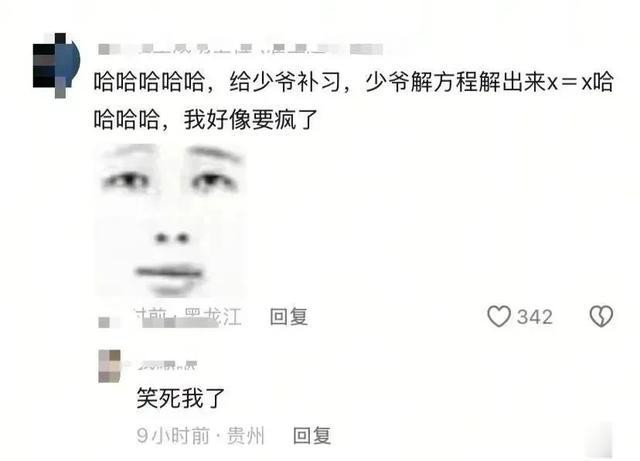Open the small avatar of the reply author

(110, 366)
